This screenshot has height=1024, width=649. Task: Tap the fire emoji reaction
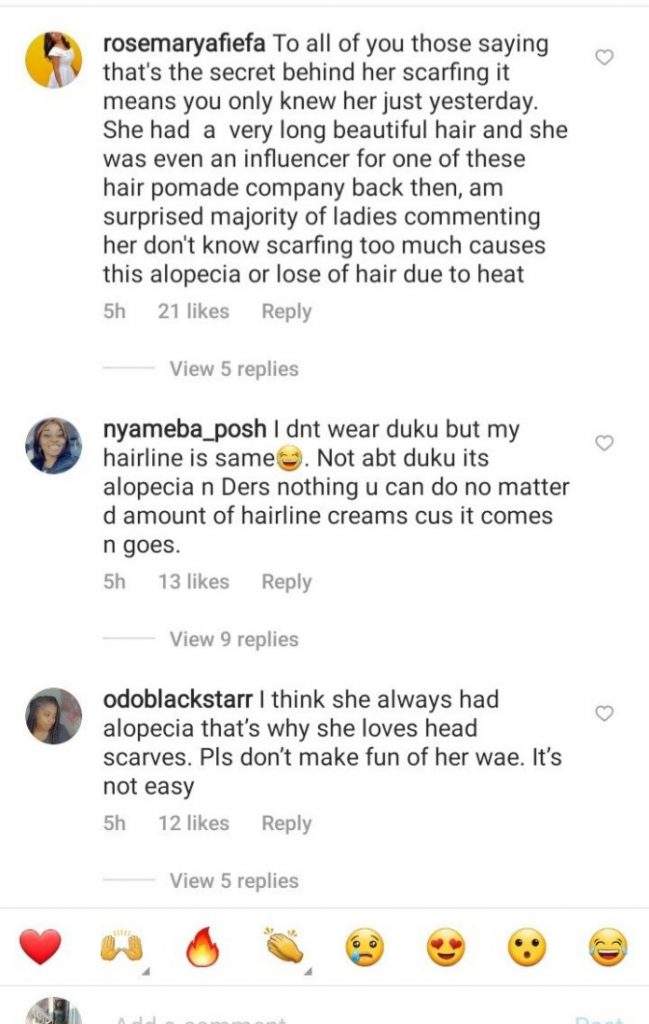click(202, 946)
